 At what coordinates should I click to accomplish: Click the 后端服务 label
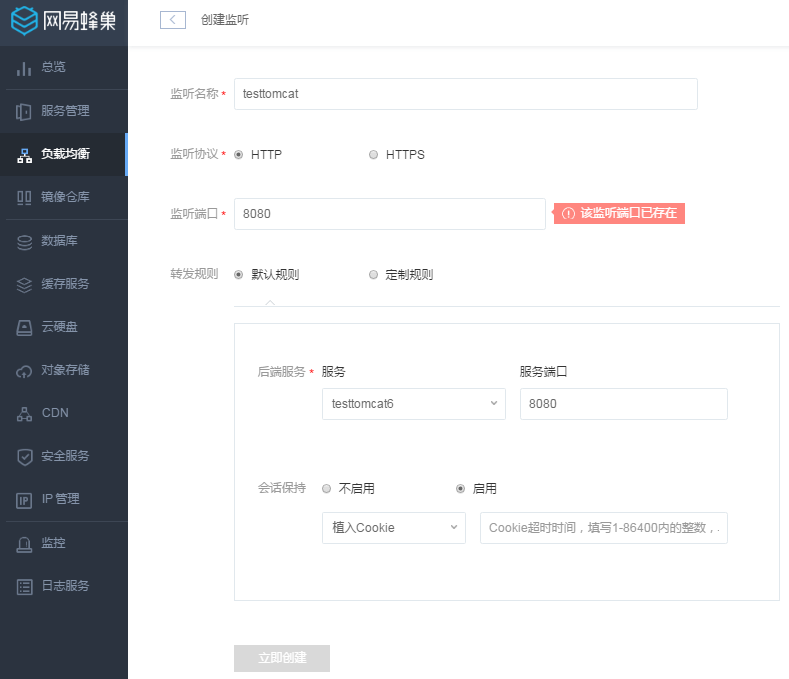click(x=282, y=371)
